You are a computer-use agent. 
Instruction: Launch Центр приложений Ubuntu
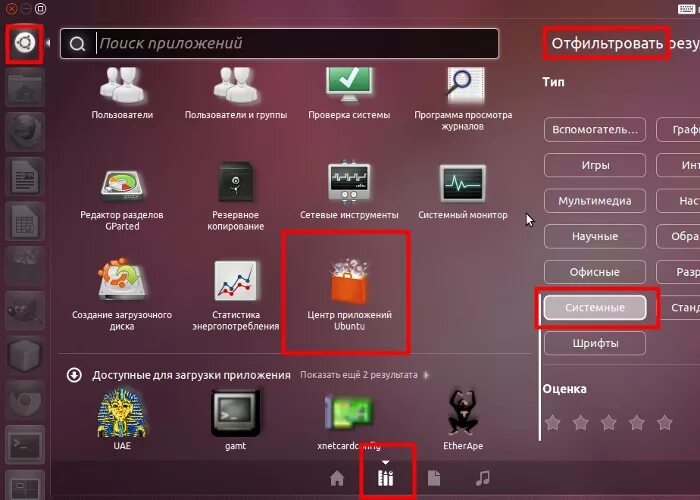(x=349, y=296)
